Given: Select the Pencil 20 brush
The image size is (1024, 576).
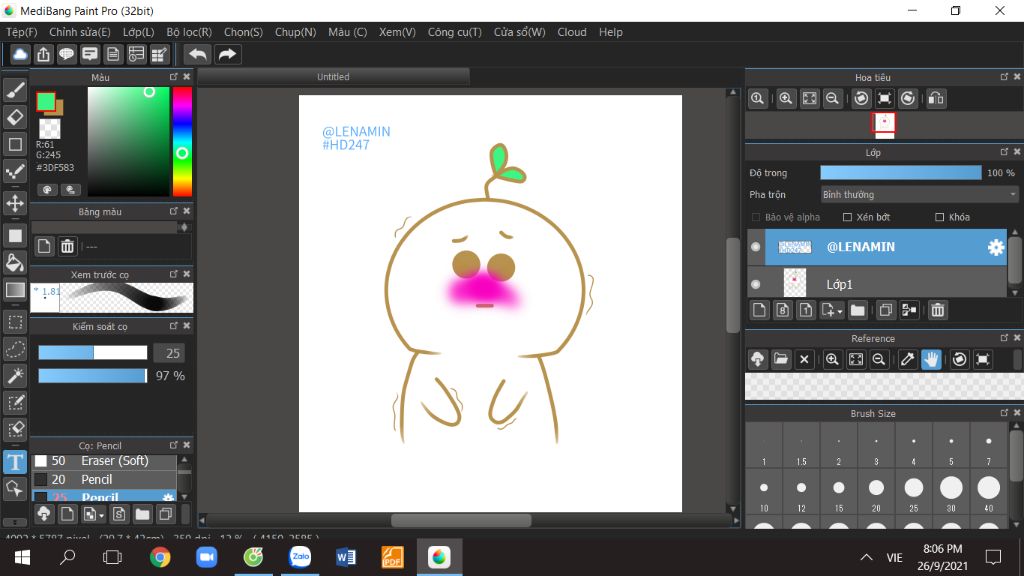Looking at the screenshot, I should pyautogui.click(x=104, y=479).
